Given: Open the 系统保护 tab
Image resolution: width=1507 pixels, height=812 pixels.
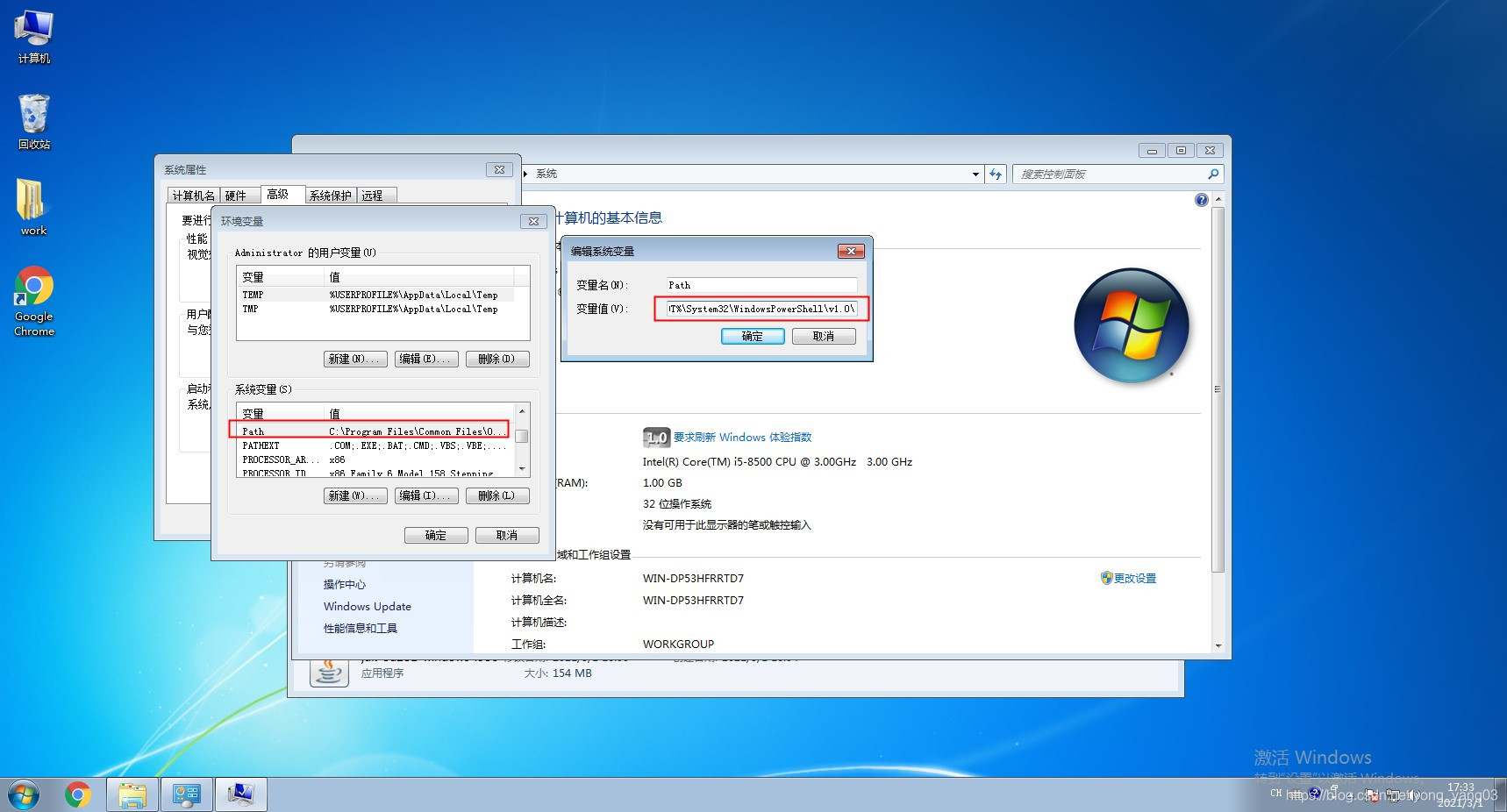Looking at the screenshot, I should pyautogui.click(x=330, y=196).
